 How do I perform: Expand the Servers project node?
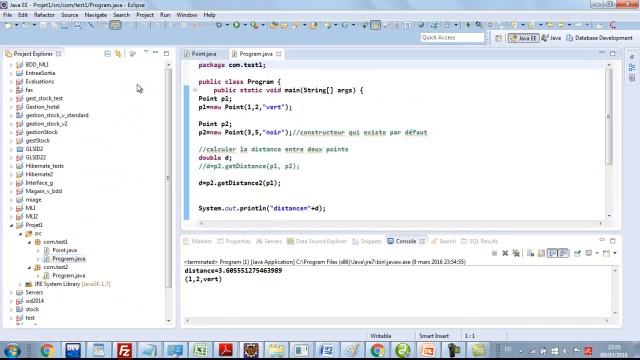tap(11, 293)
